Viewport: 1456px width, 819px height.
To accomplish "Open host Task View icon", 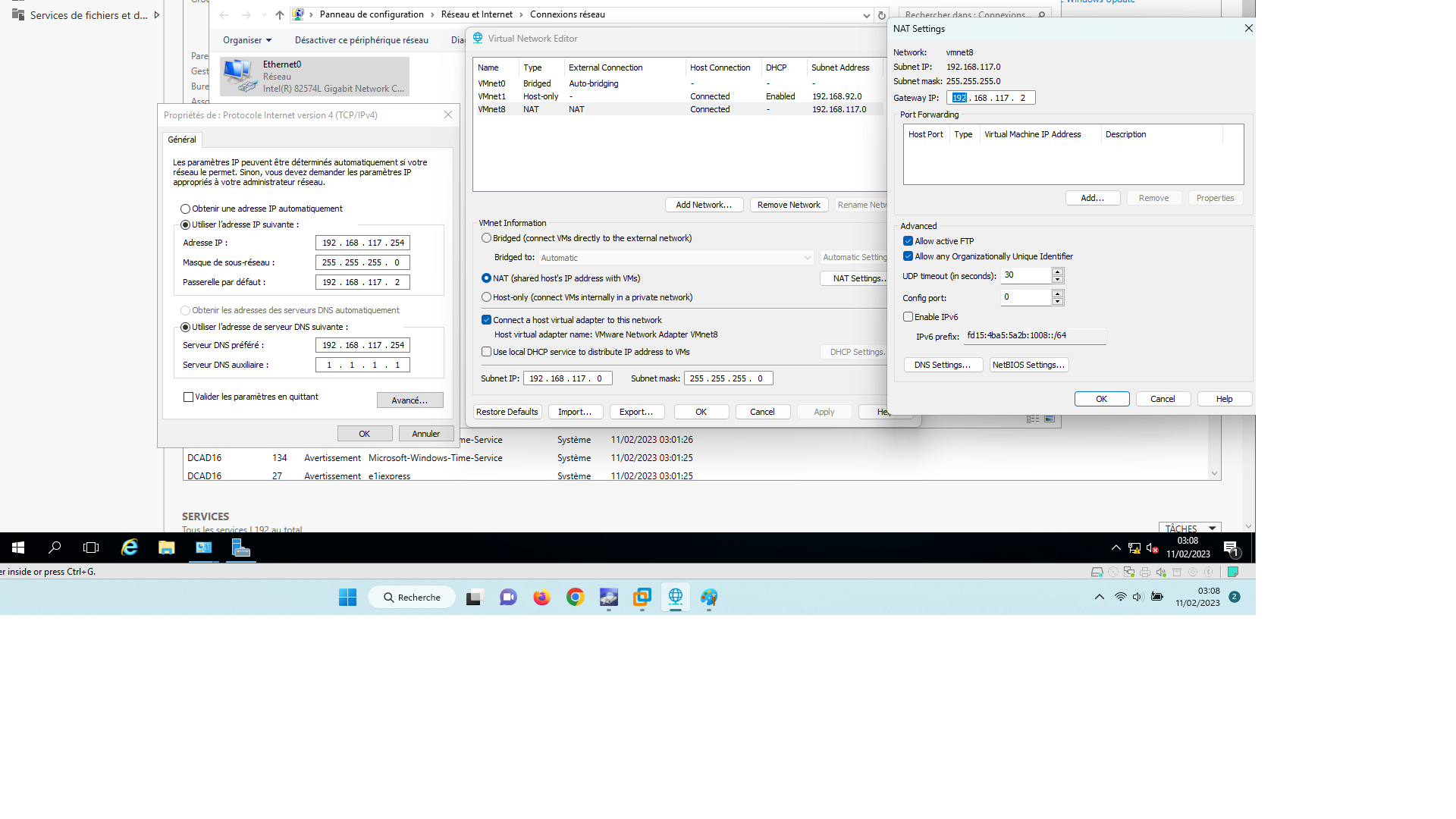I will pos(474,598).
